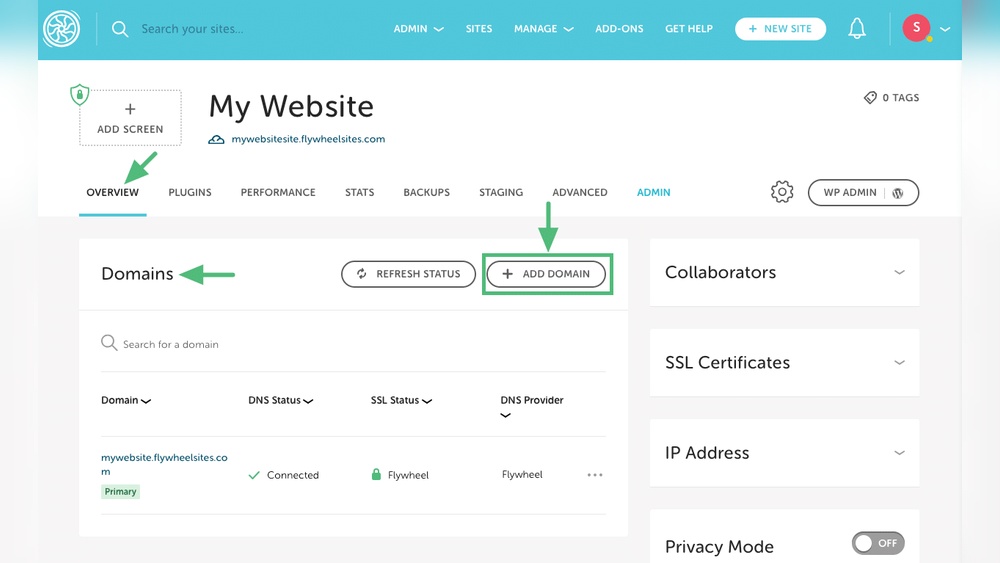Image resolution: width=1000 pixels, height=563 pixels.
Task: Toggle Privacy Mode switch
Action: (x=878, y=543)
